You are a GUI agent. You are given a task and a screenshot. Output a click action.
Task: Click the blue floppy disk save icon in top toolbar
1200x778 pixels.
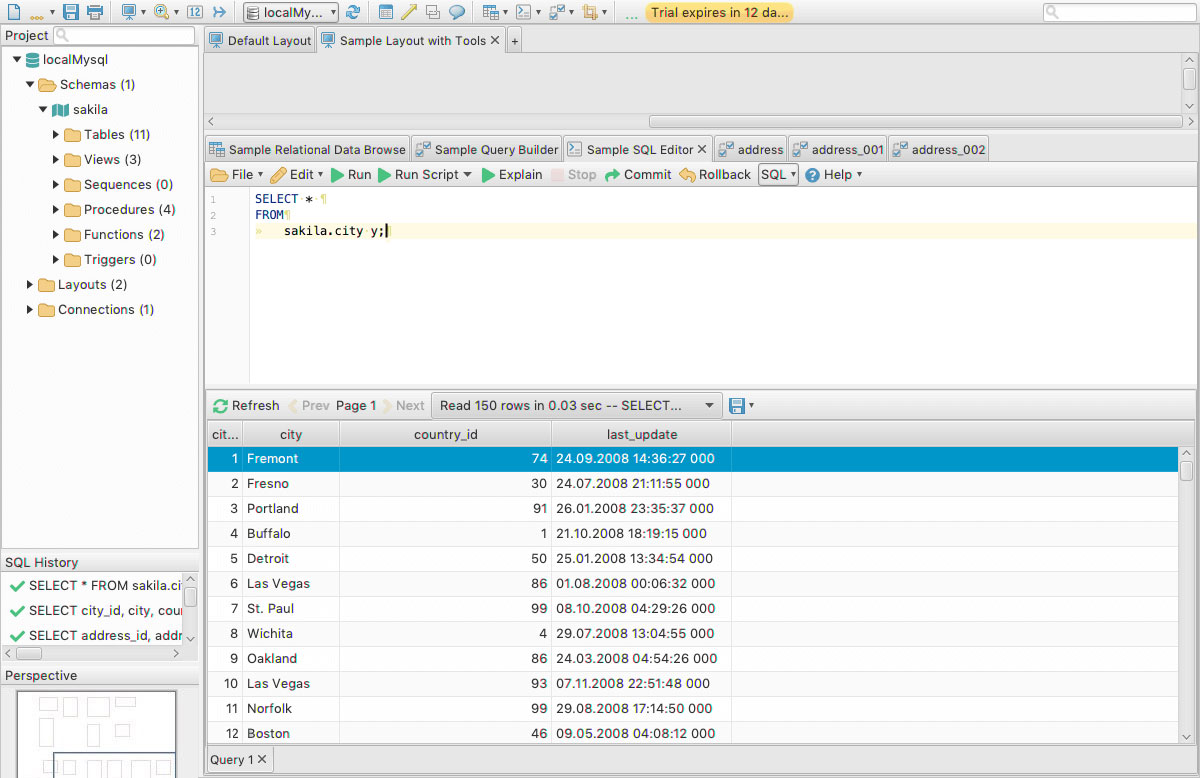[71, 12]
